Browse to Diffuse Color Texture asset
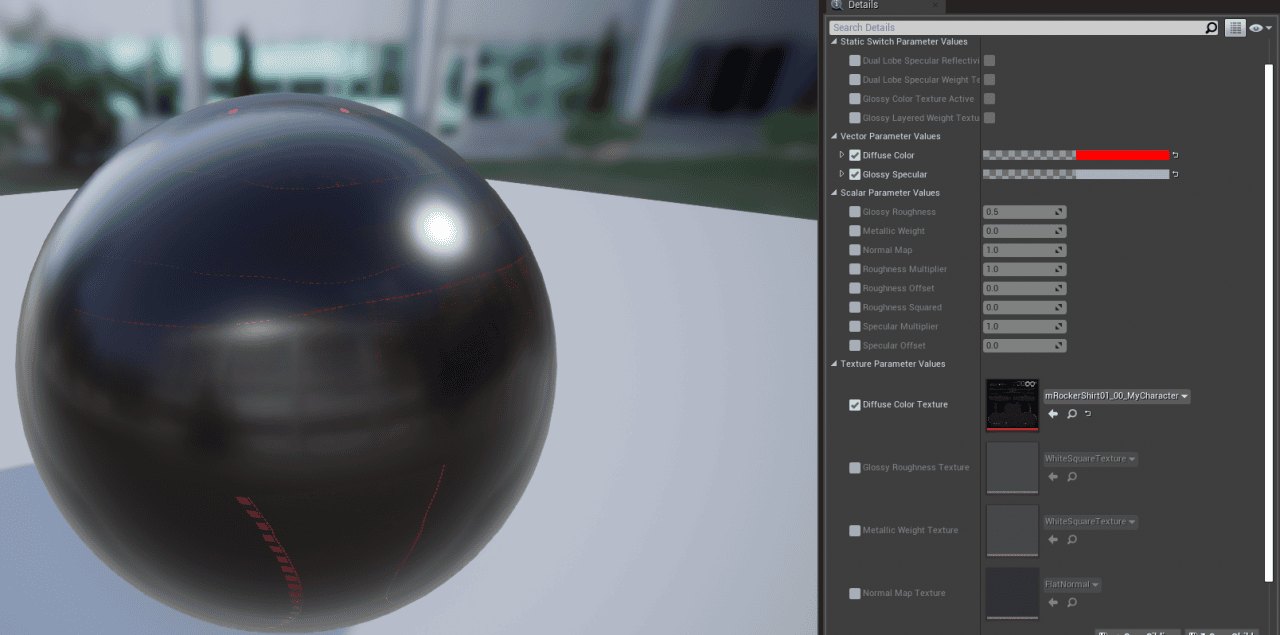Viewport: 1280px width, 635px height. tap(1071, 414)
